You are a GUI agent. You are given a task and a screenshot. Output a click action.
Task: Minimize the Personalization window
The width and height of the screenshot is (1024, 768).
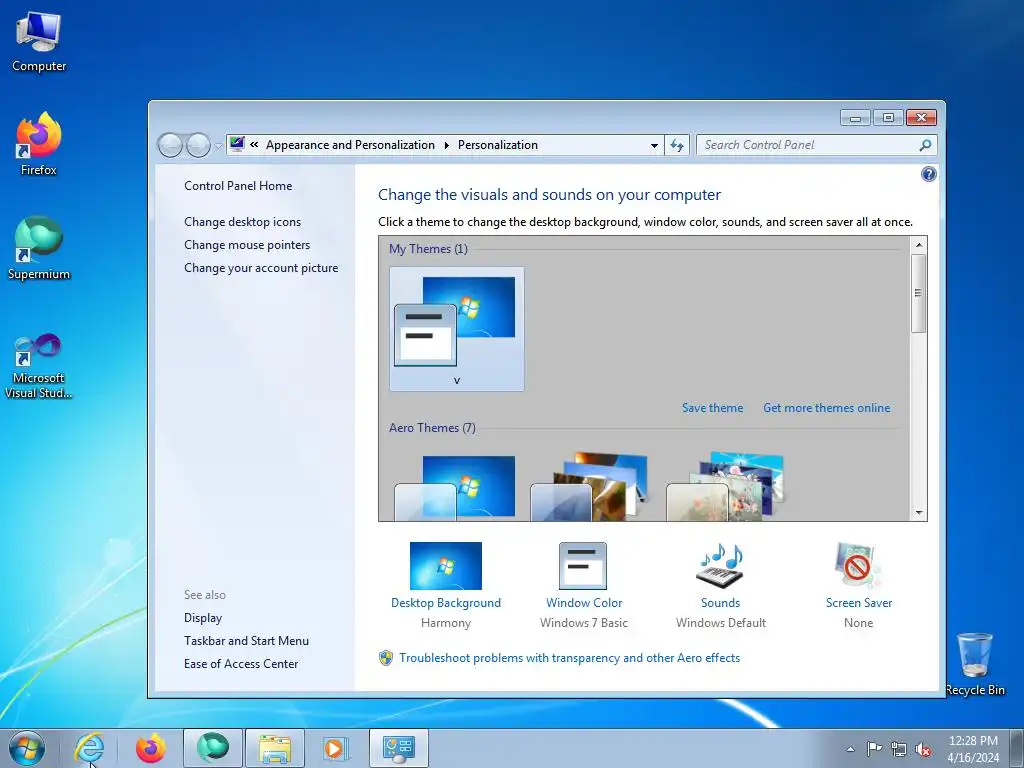[x=855, y=118]
